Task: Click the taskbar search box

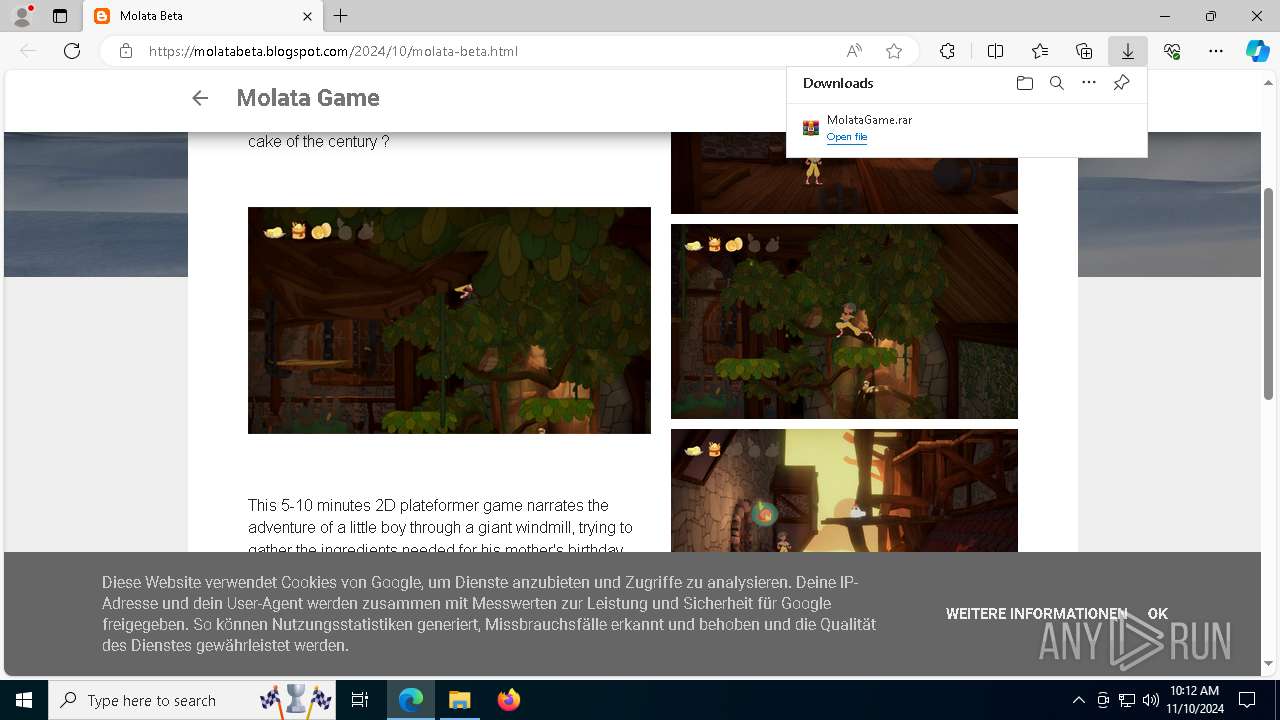Action: click(193, 700)
